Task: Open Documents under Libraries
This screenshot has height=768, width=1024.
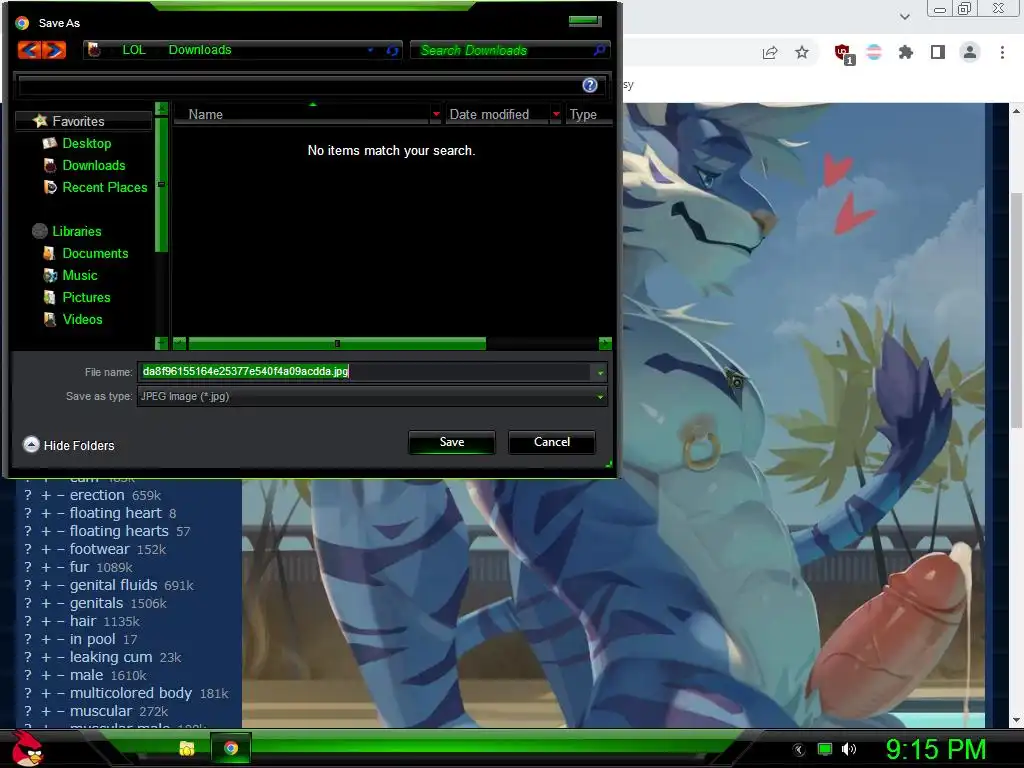Action: (x=95, y=253)
